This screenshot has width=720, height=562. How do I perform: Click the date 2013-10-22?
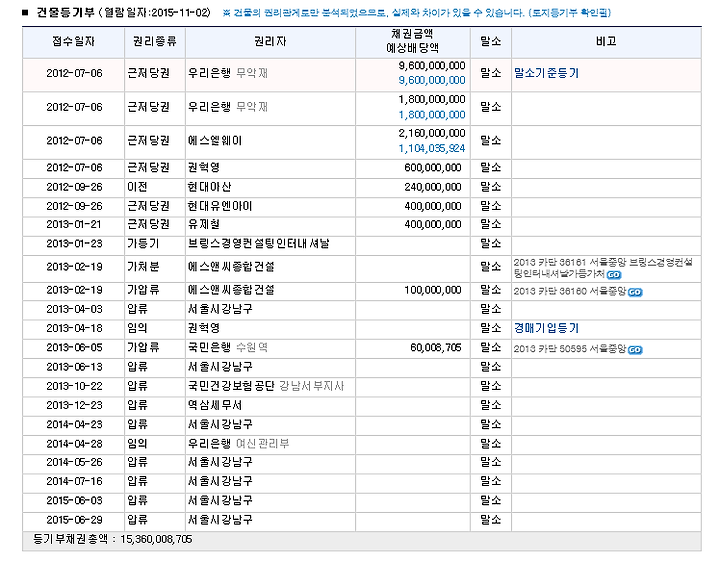(74, 386)
